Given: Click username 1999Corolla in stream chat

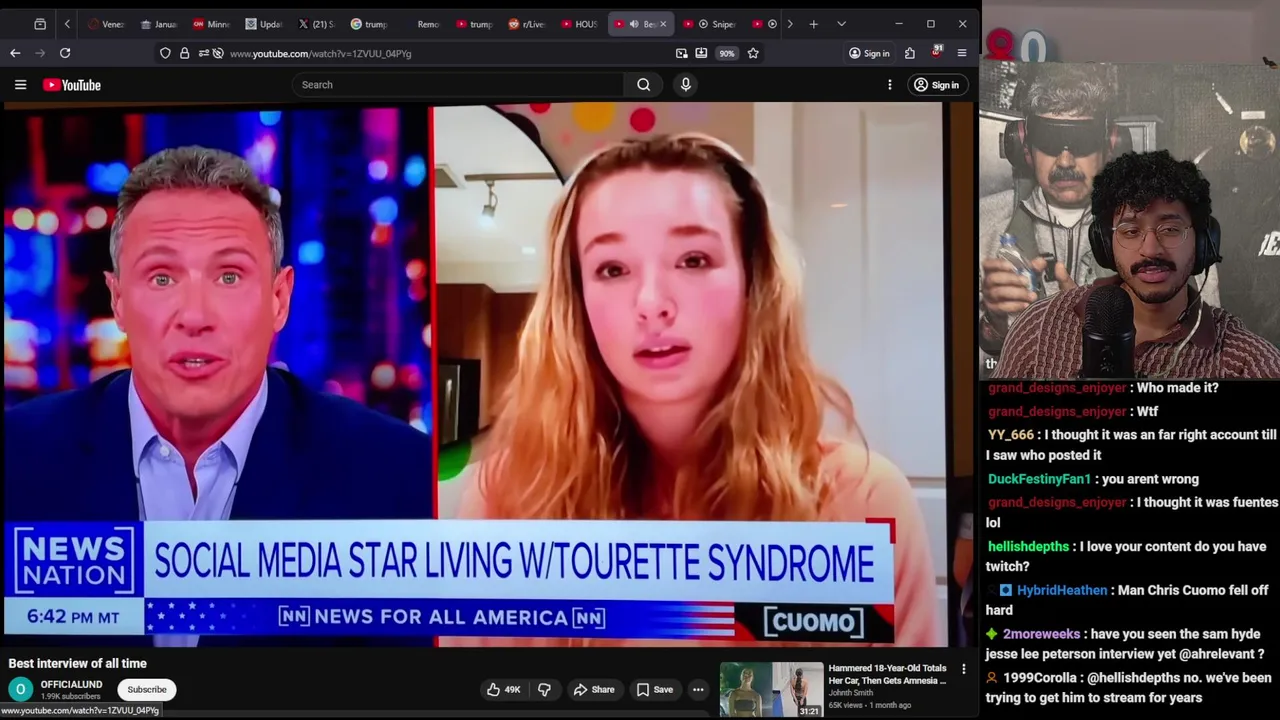Looking at the screenshot, I should click(1041, 678).
